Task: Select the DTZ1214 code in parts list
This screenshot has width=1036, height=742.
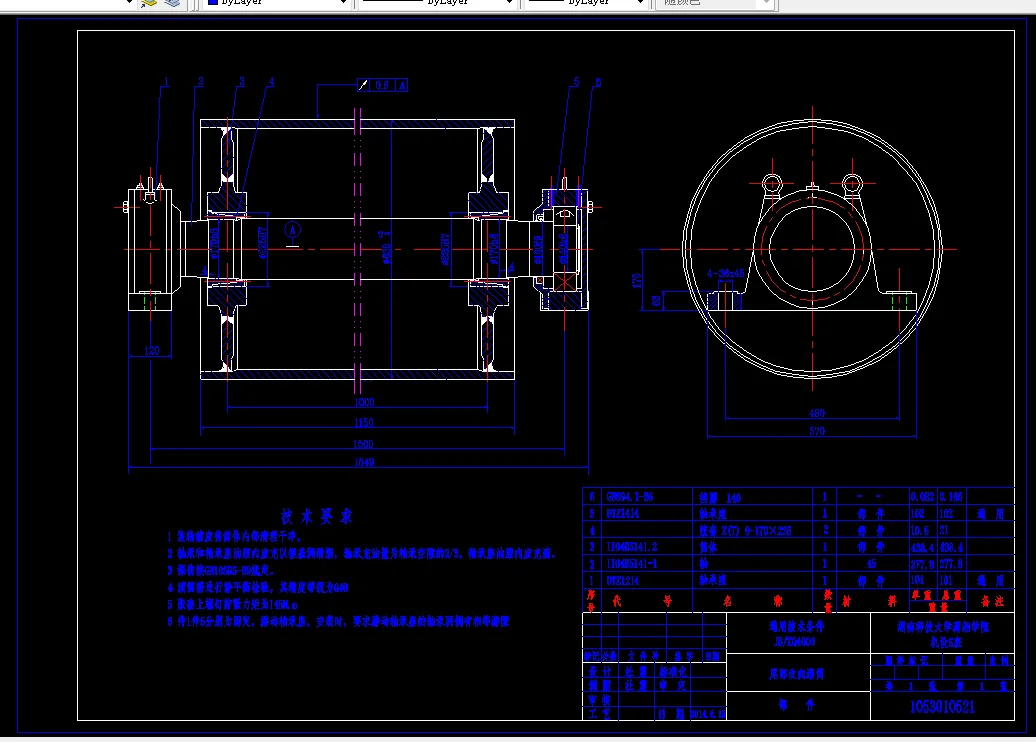Action: [x=622, y=581]
